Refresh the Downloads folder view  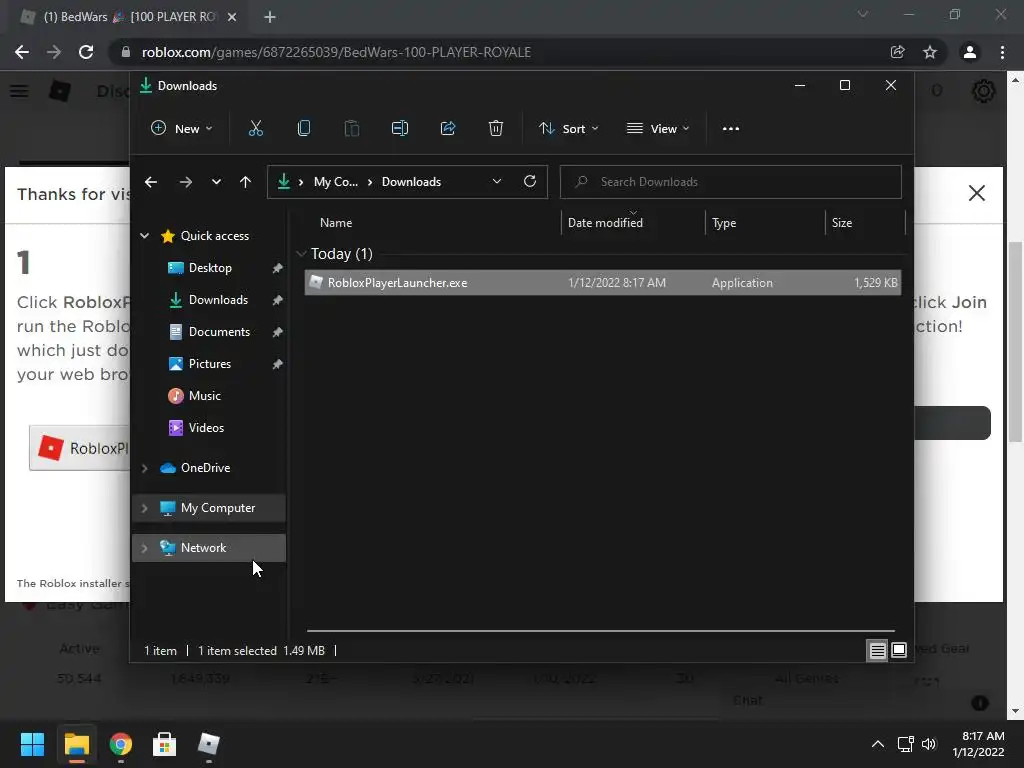pos(530,182)
